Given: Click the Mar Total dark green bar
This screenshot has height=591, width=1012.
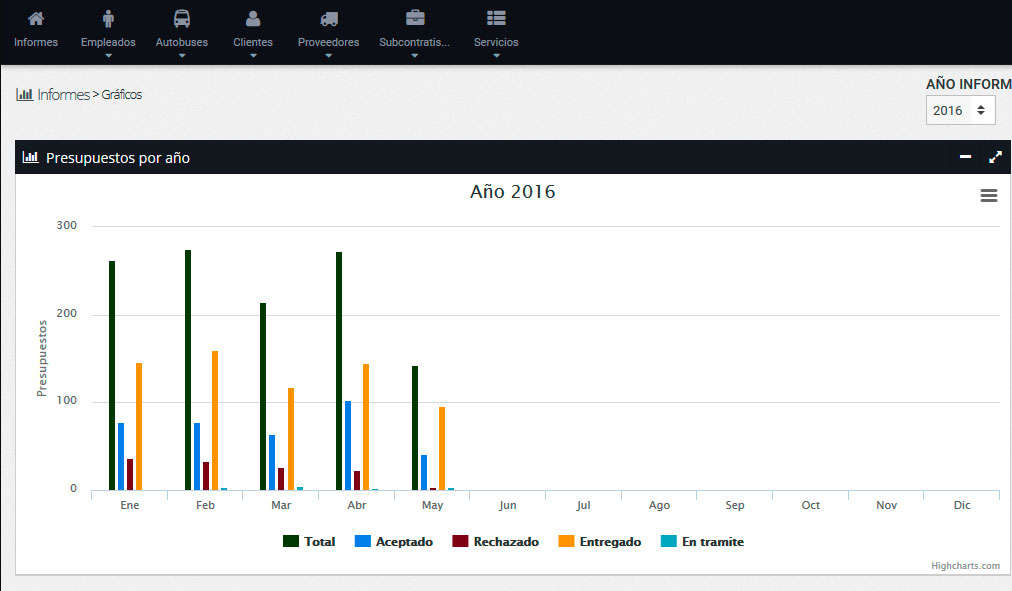Looking at the screenshot, I should [263, 396].
